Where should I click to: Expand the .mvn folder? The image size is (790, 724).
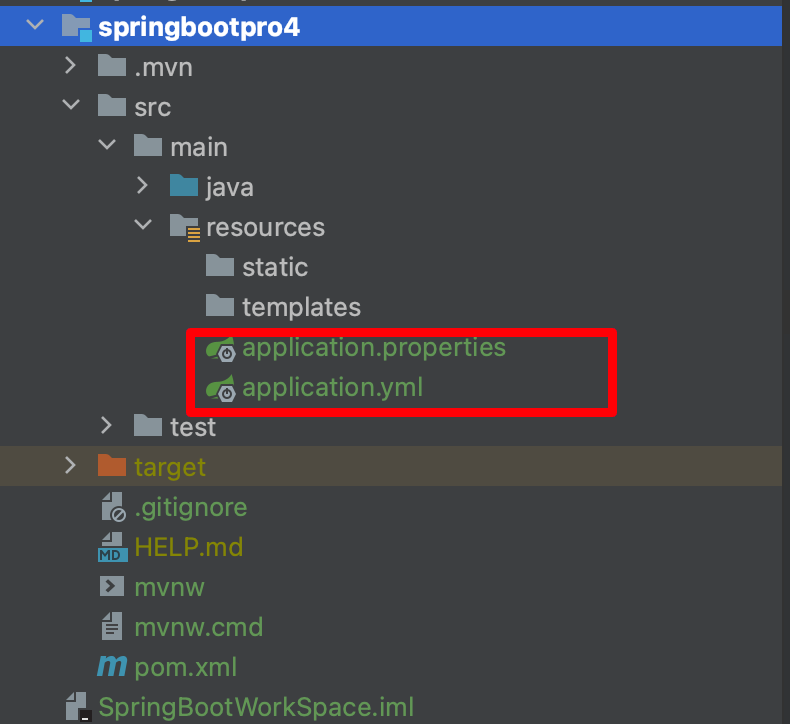[x=71, y=65]
